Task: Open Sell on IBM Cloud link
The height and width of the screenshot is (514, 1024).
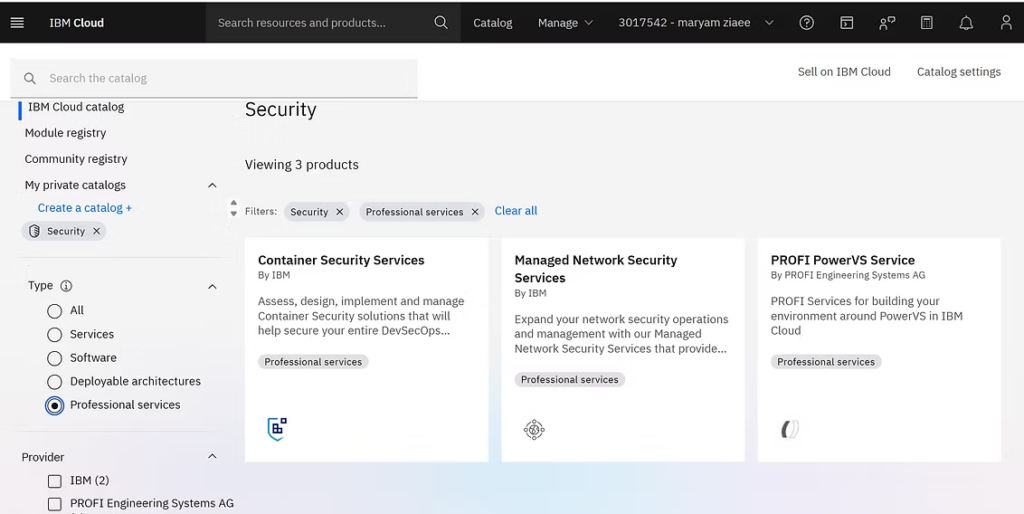Action: point(844,72)
